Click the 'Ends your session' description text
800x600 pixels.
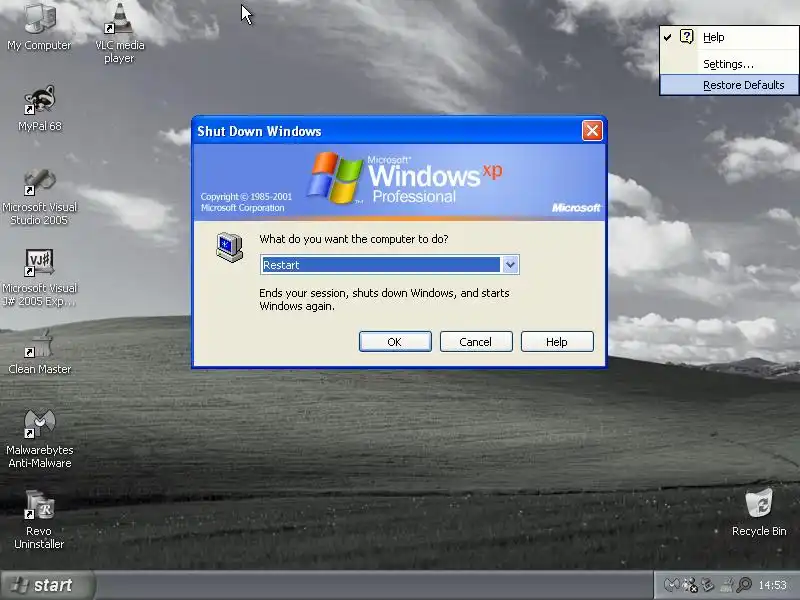(x=384, y=299)
